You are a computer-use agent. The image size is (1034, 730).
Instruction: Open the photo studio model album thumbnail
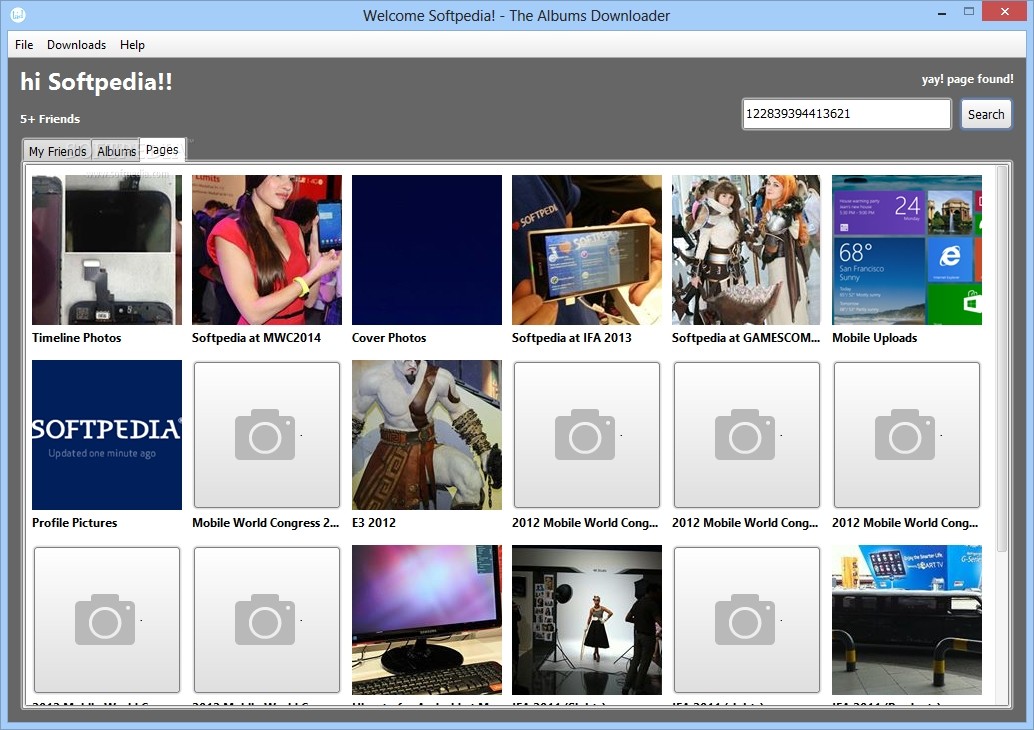587,620
